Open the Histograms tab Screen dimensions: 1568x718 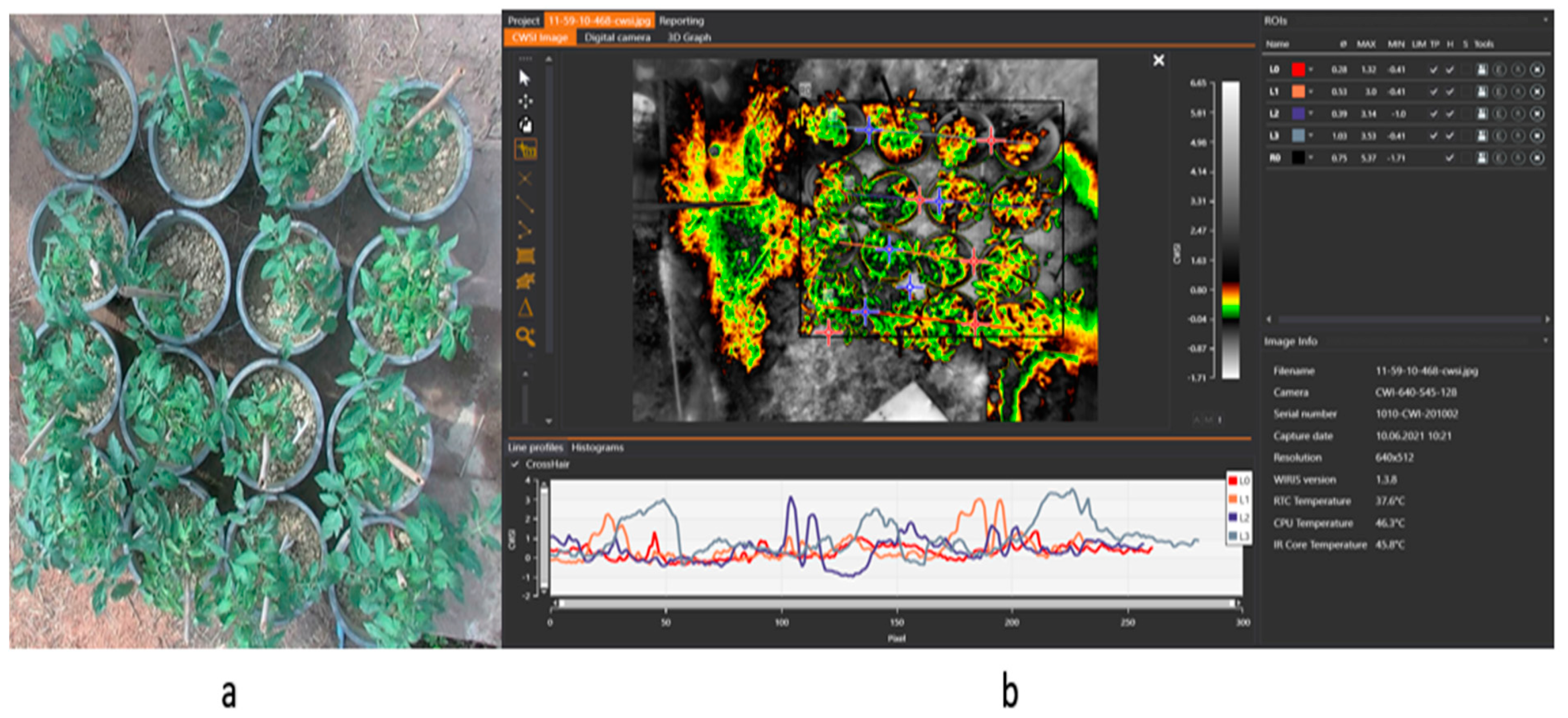[x=597, y=447]
